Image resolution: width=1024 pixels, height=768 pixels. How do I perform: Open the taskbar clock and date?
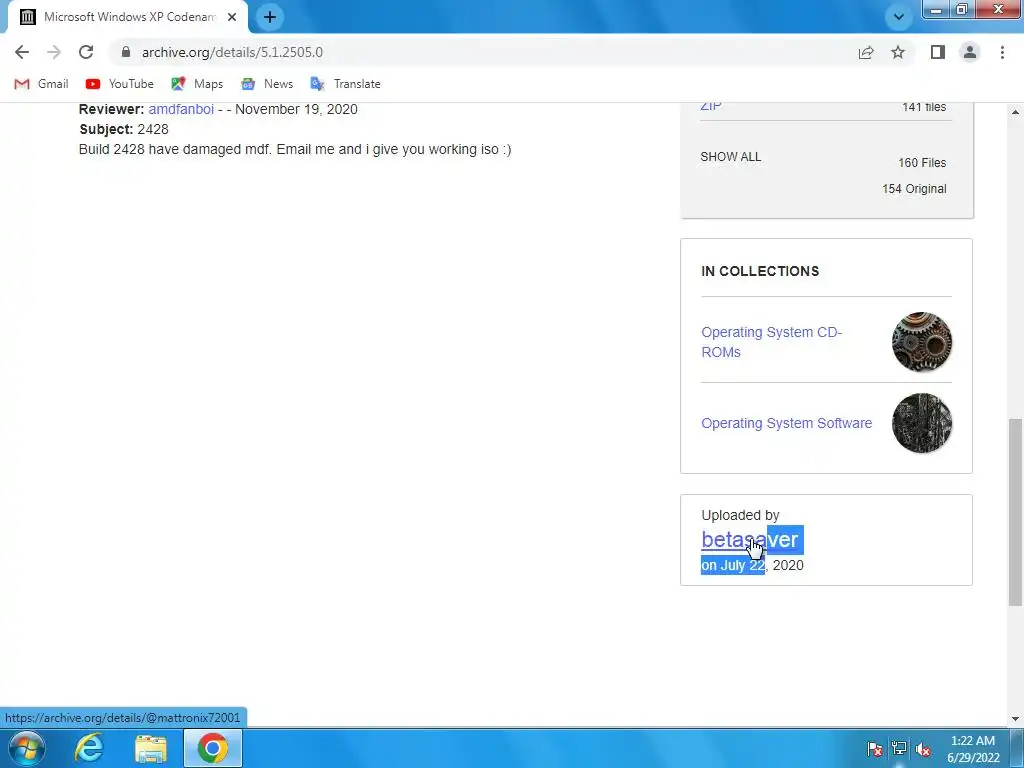[x=973, y=749]
